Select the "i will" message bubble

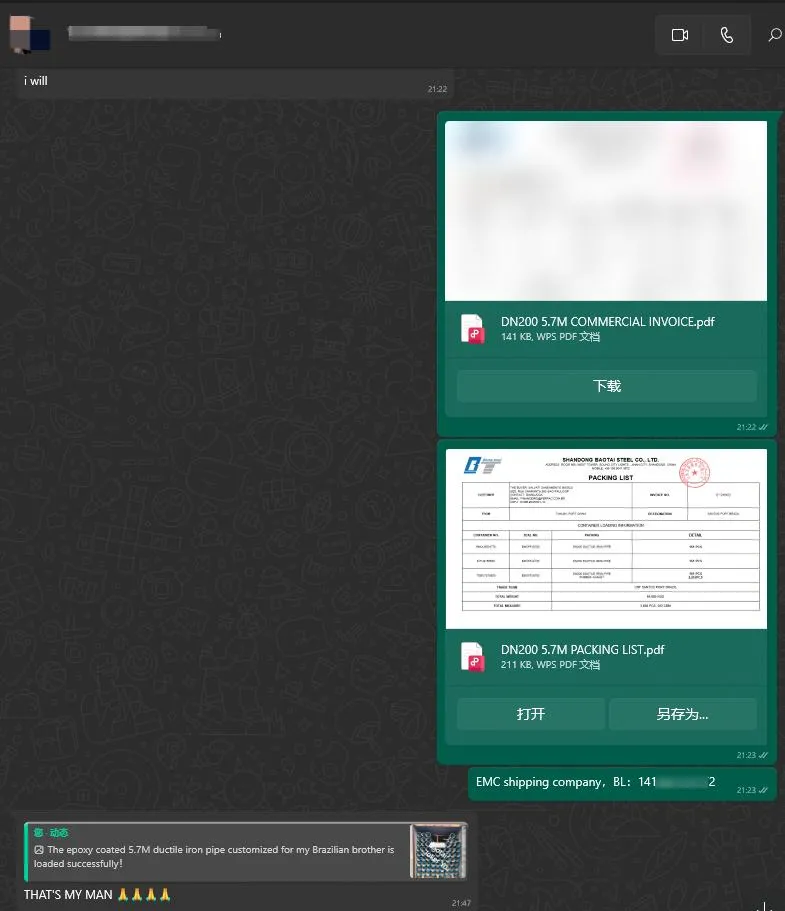point(36,81)
